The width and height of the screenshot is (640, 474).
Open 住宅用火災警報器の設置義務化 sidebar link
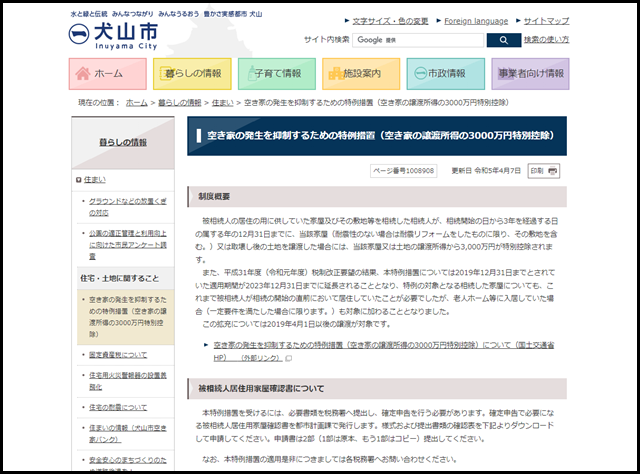(124, 380)
